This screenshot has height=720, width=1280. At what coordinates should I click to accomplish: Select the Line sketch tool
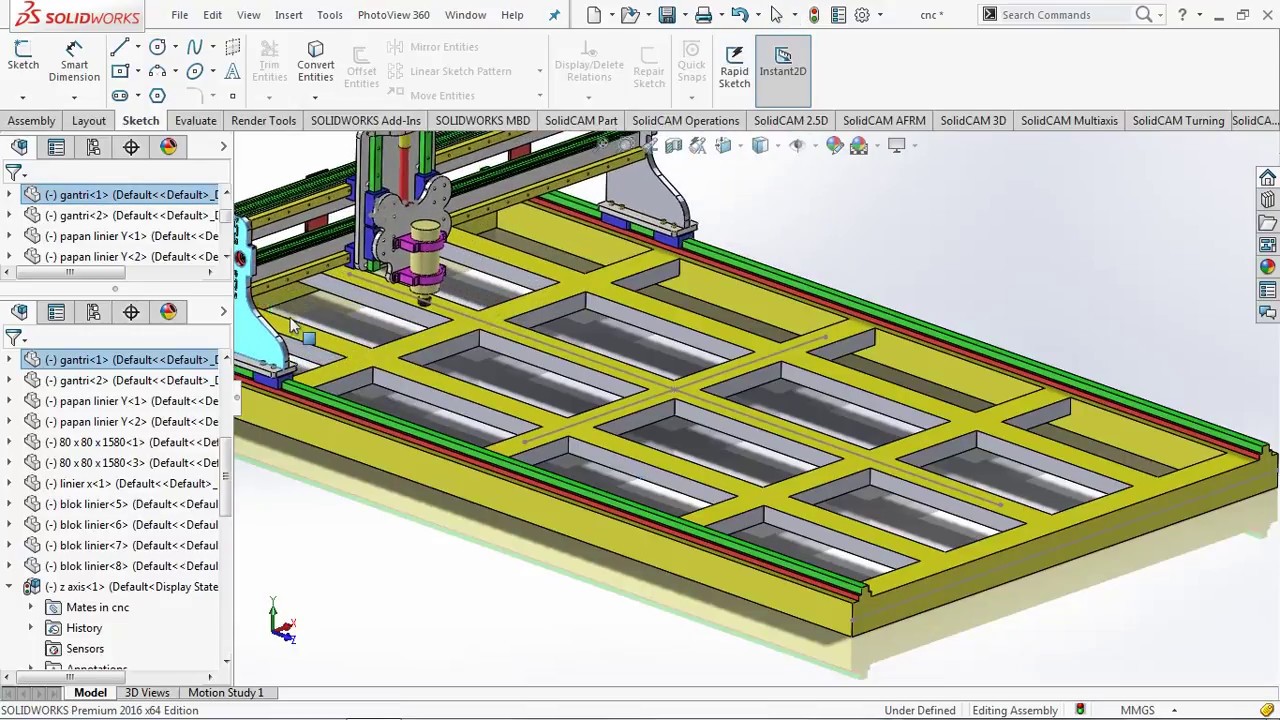tap(119, 47)
